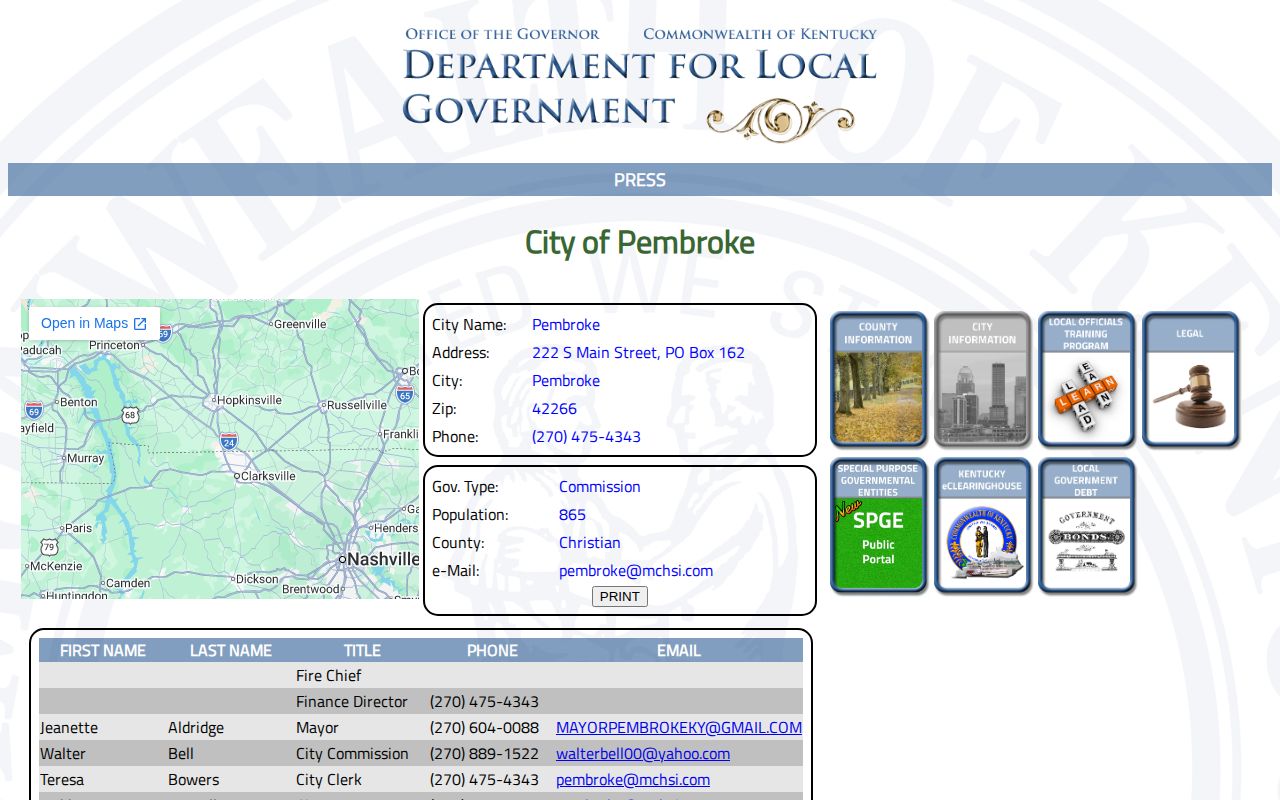The width and height of the screenshot is (1280, 800).
Task: Open the Local Officials Training Program tile
Action: [x=1086, y=379]
